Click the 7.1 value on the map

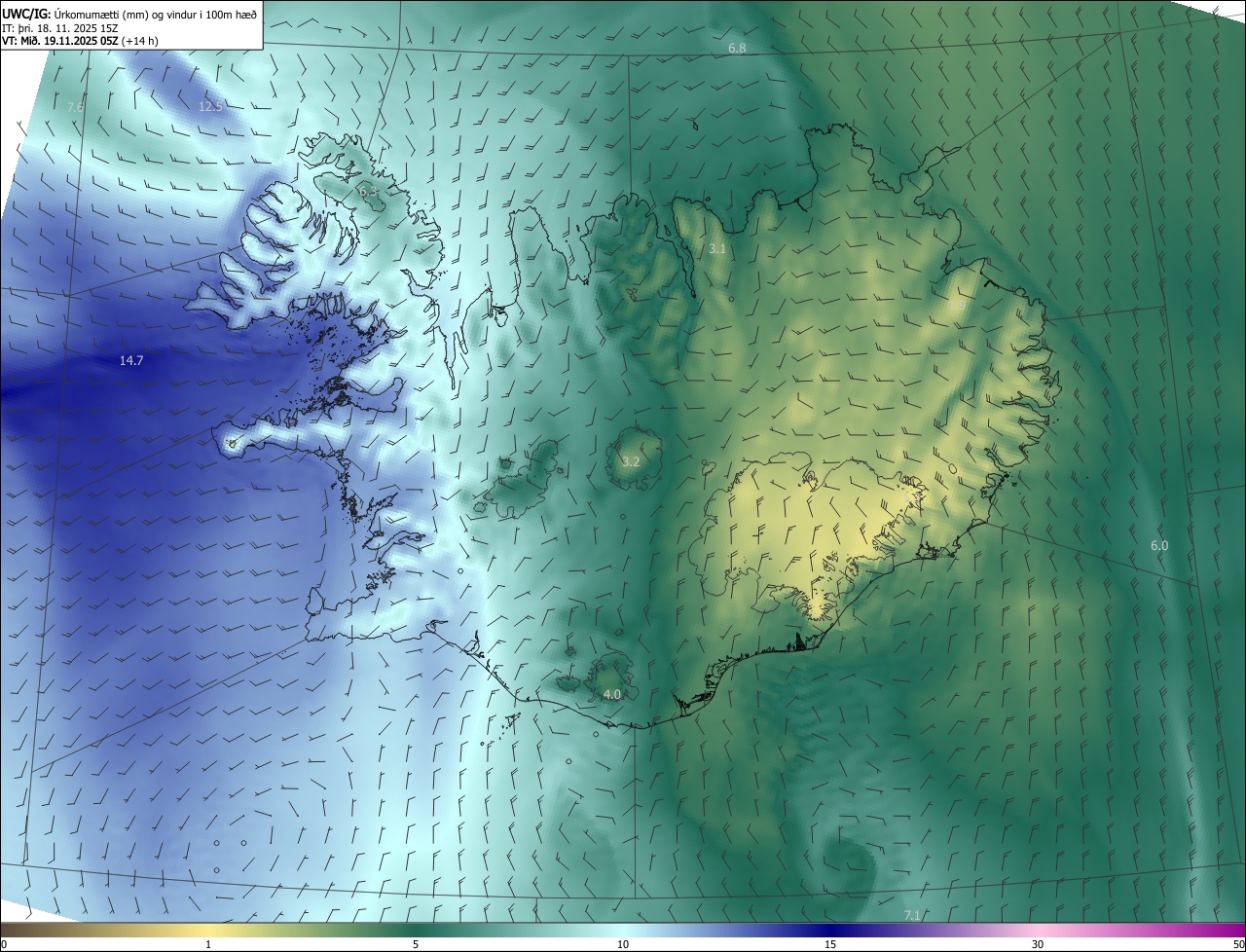912,915
